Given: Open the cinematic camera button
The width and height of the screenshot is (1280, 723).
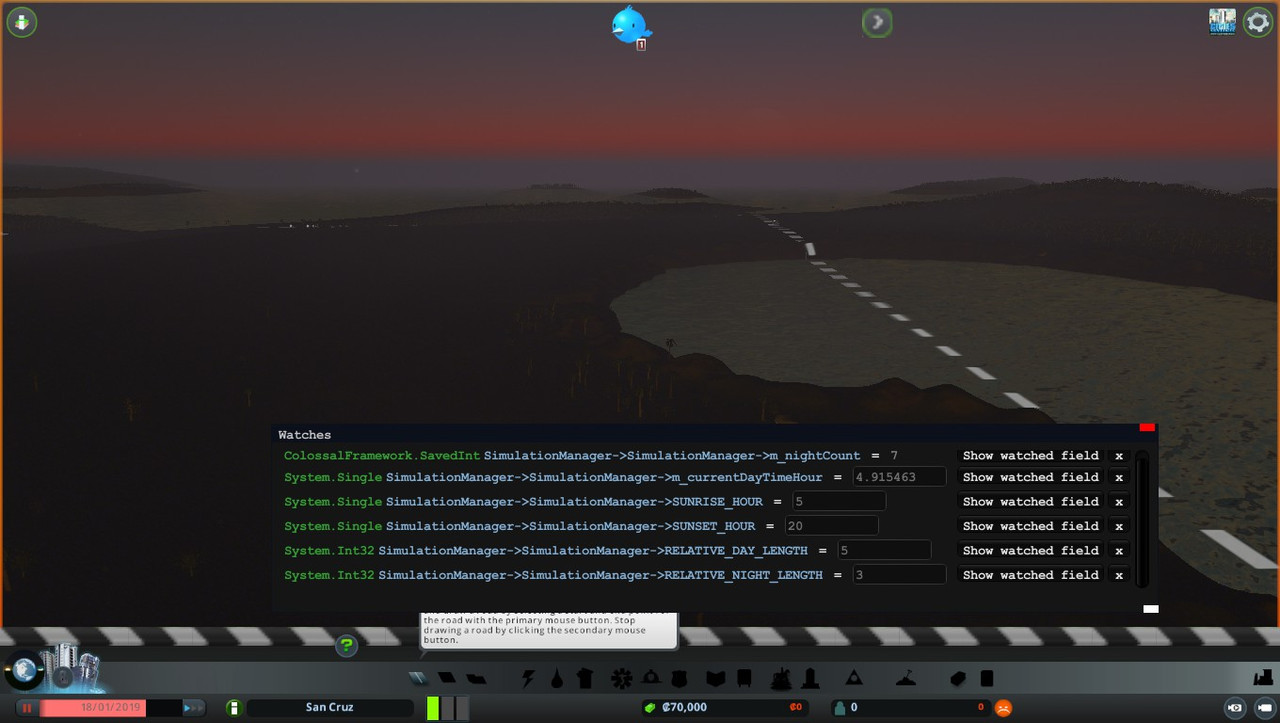Looking at the screenshot, I should click(x=1235, y=708).
